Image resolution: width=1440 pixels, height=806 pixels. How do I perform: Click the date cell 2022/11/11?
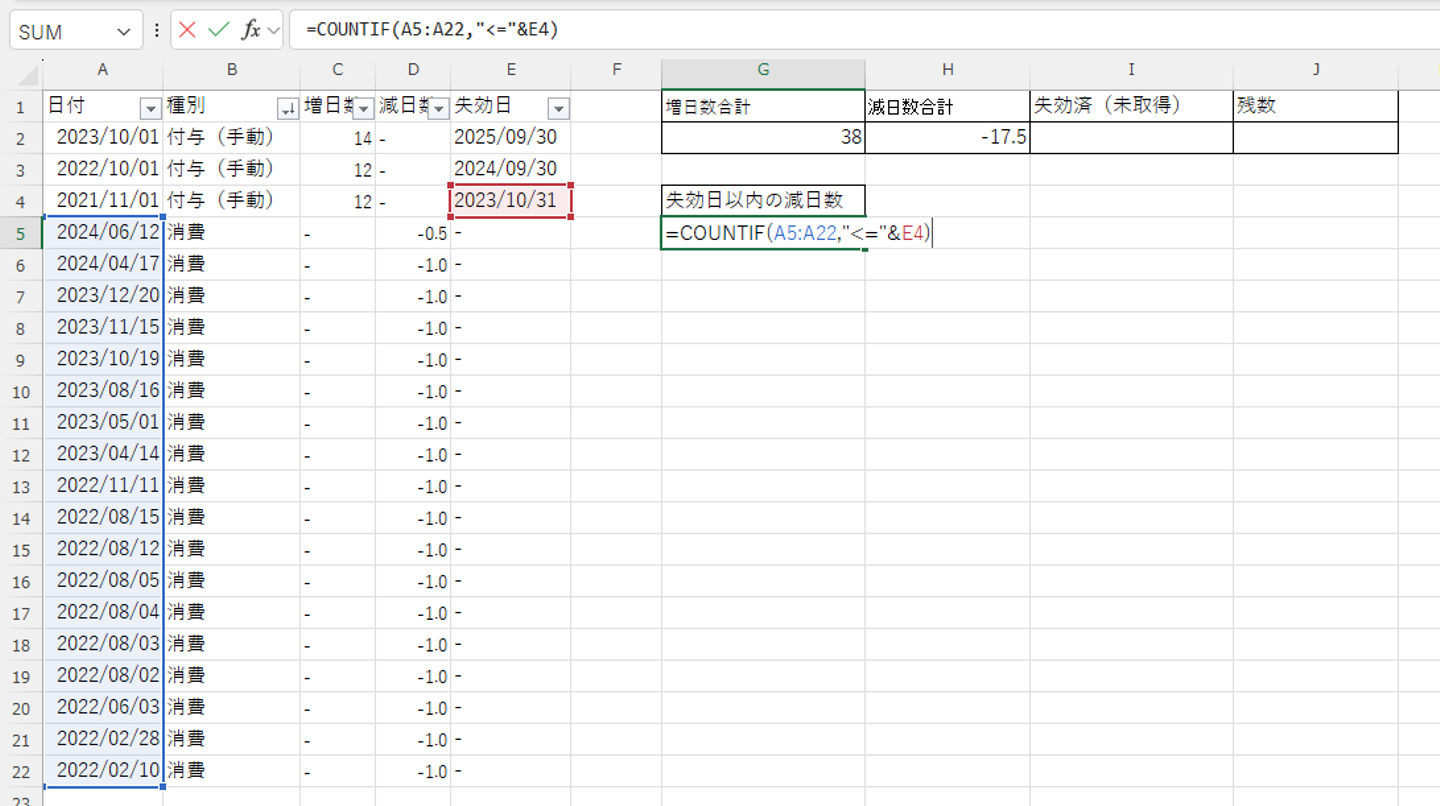click(103, 487)
